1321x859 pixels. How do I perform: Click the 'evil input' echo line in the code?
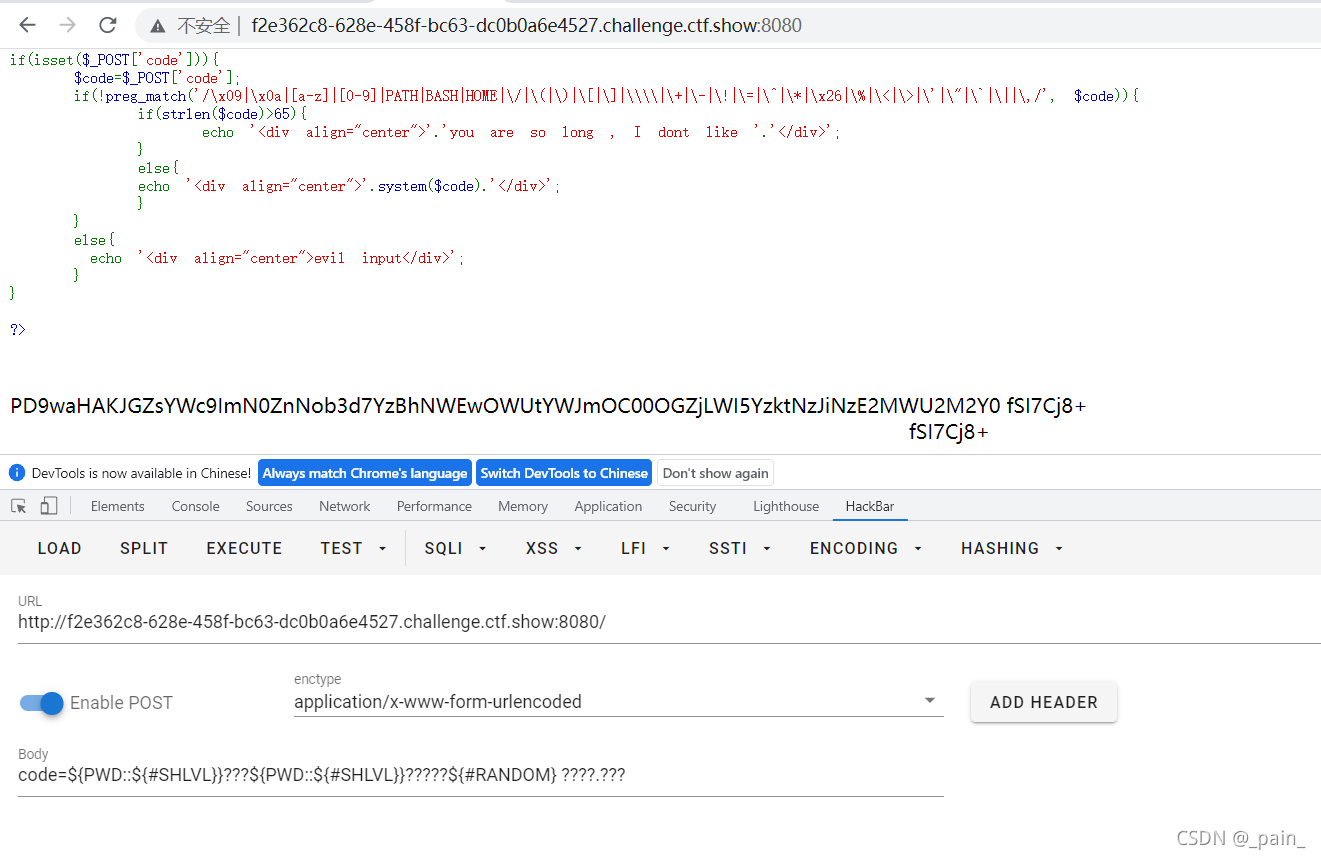pos(277,258)
